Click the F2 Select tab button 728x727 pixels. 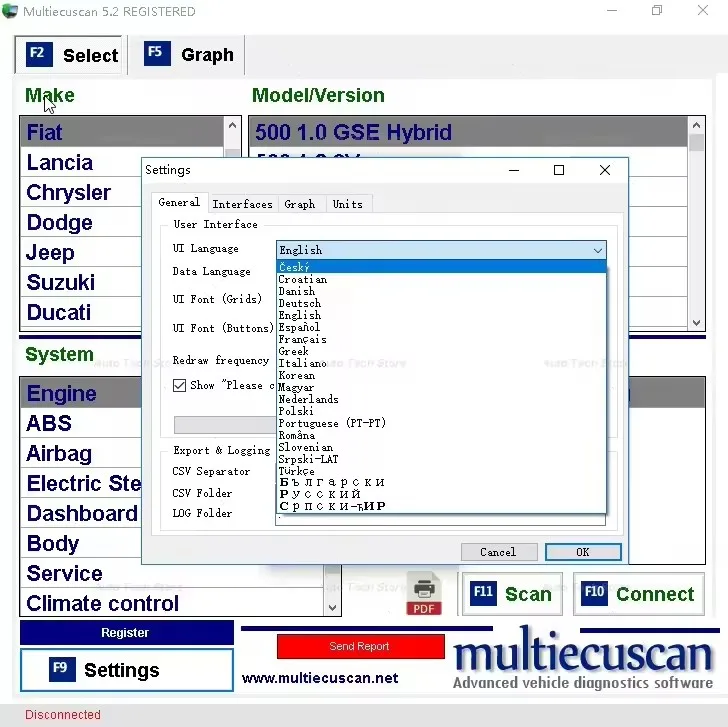72,55
